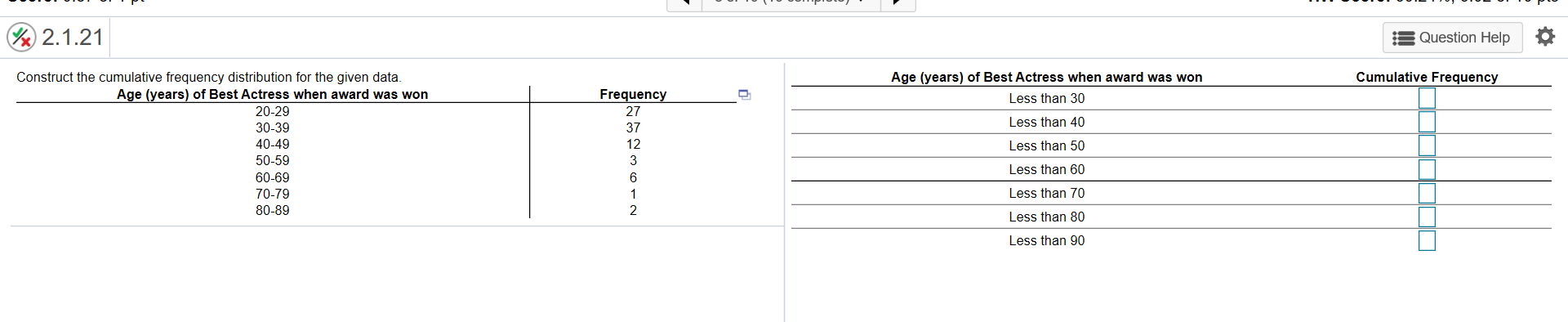Click the Less than 40 answer box
The height and width of the screenshot is (322, 1568).
1427,122
